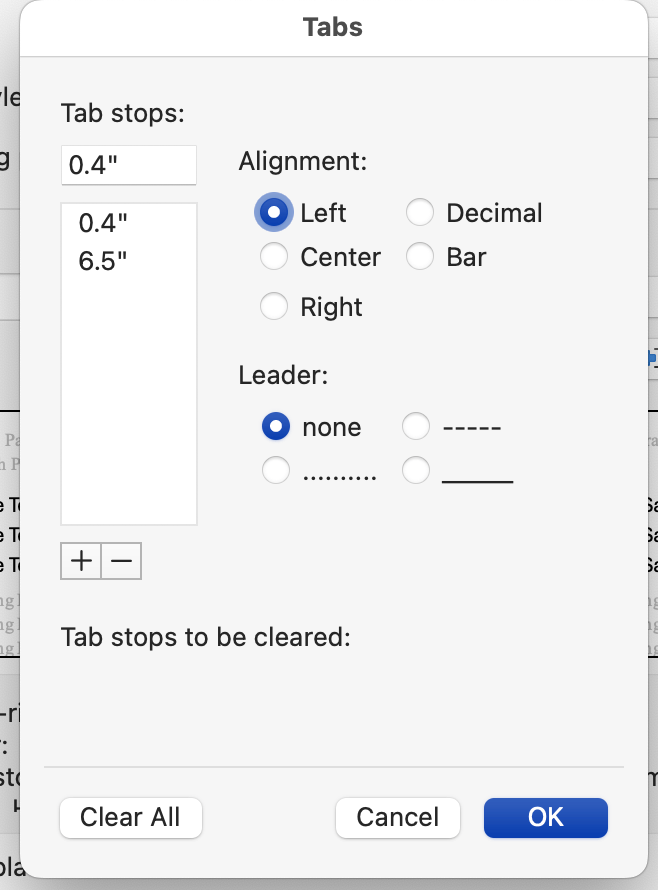Click empty area of tab stops list

(x=129, y=397)
